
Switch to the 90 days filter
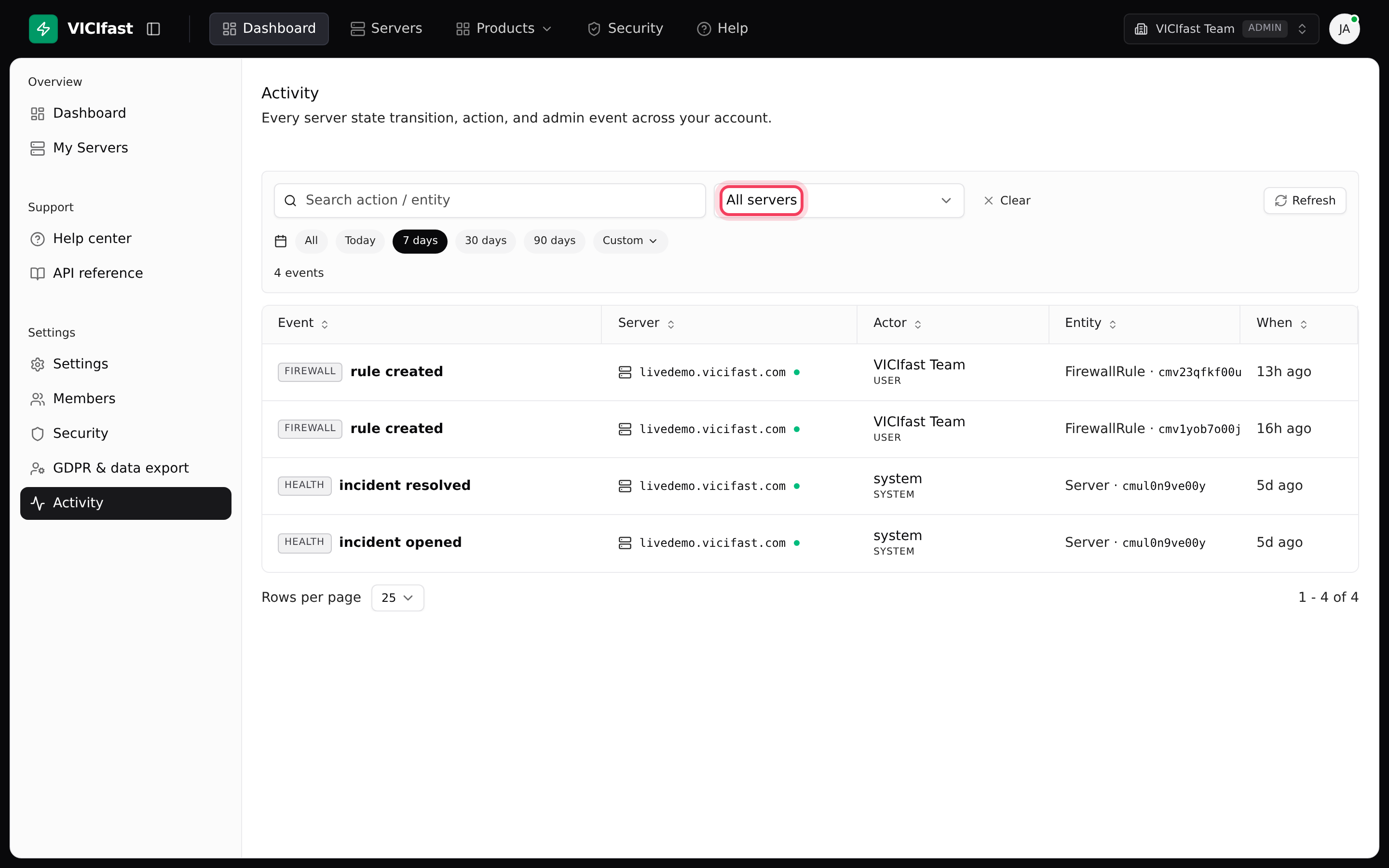tap(555, 241)
